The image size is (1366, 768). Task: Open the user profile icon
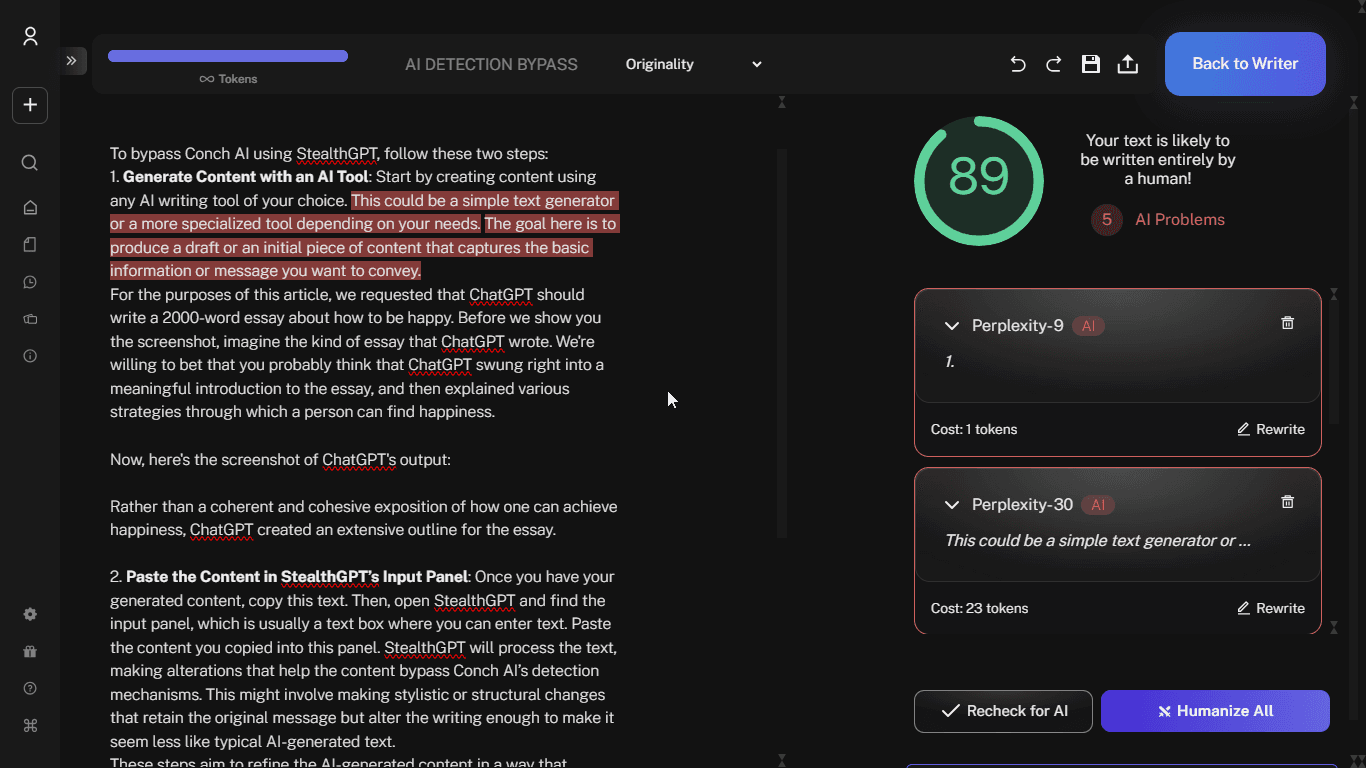tap(30, 37)
